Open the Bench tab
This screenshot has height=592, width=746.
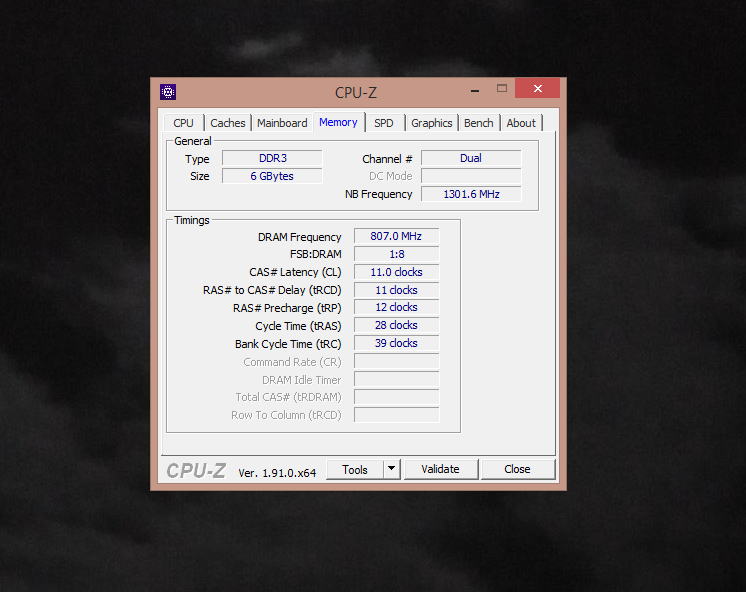(479, 123)
